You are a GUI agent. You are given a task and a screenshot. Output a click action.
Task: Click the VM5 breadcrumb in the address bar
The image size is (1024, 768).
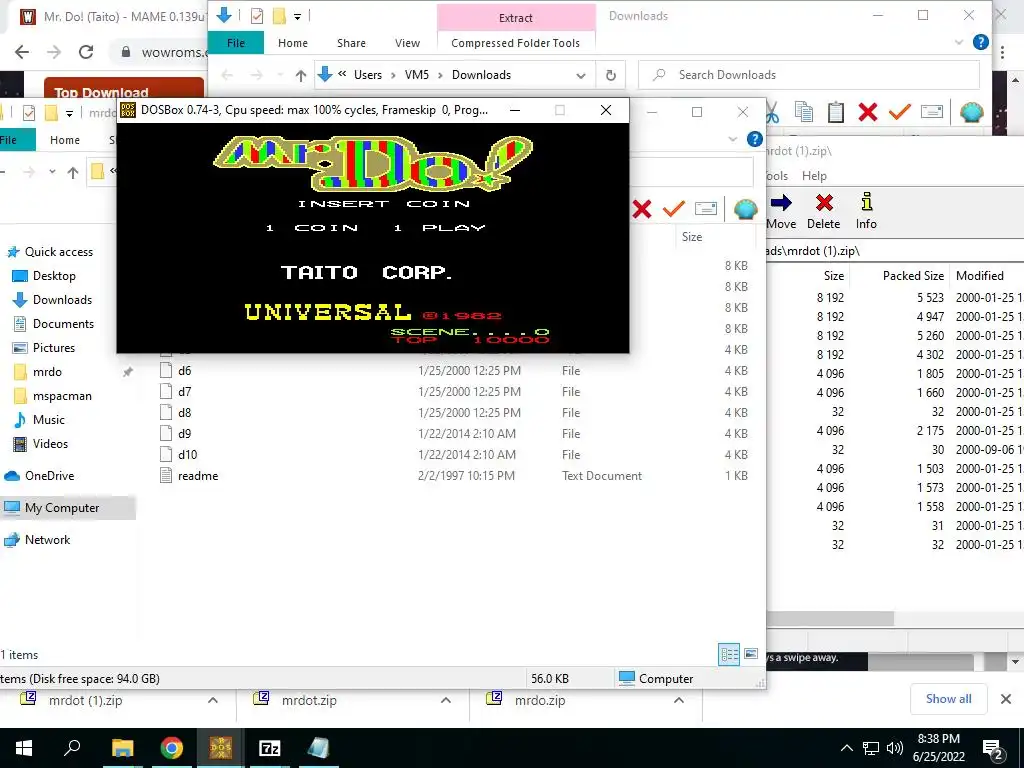click(x=417, y=75)
